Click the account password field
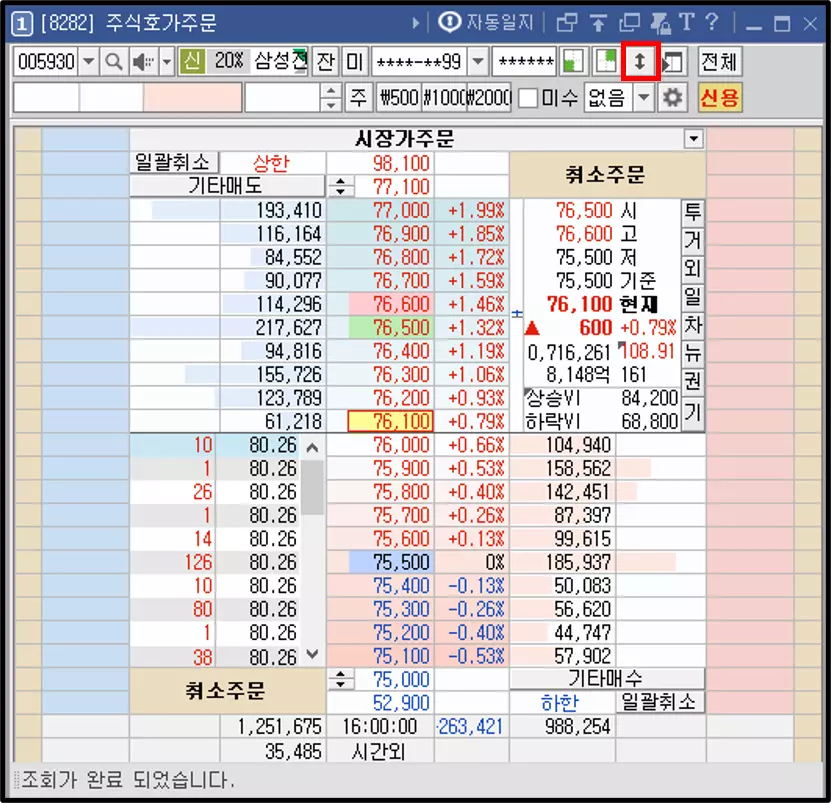This screenshot has width=831, height=803. pos(525,62)
